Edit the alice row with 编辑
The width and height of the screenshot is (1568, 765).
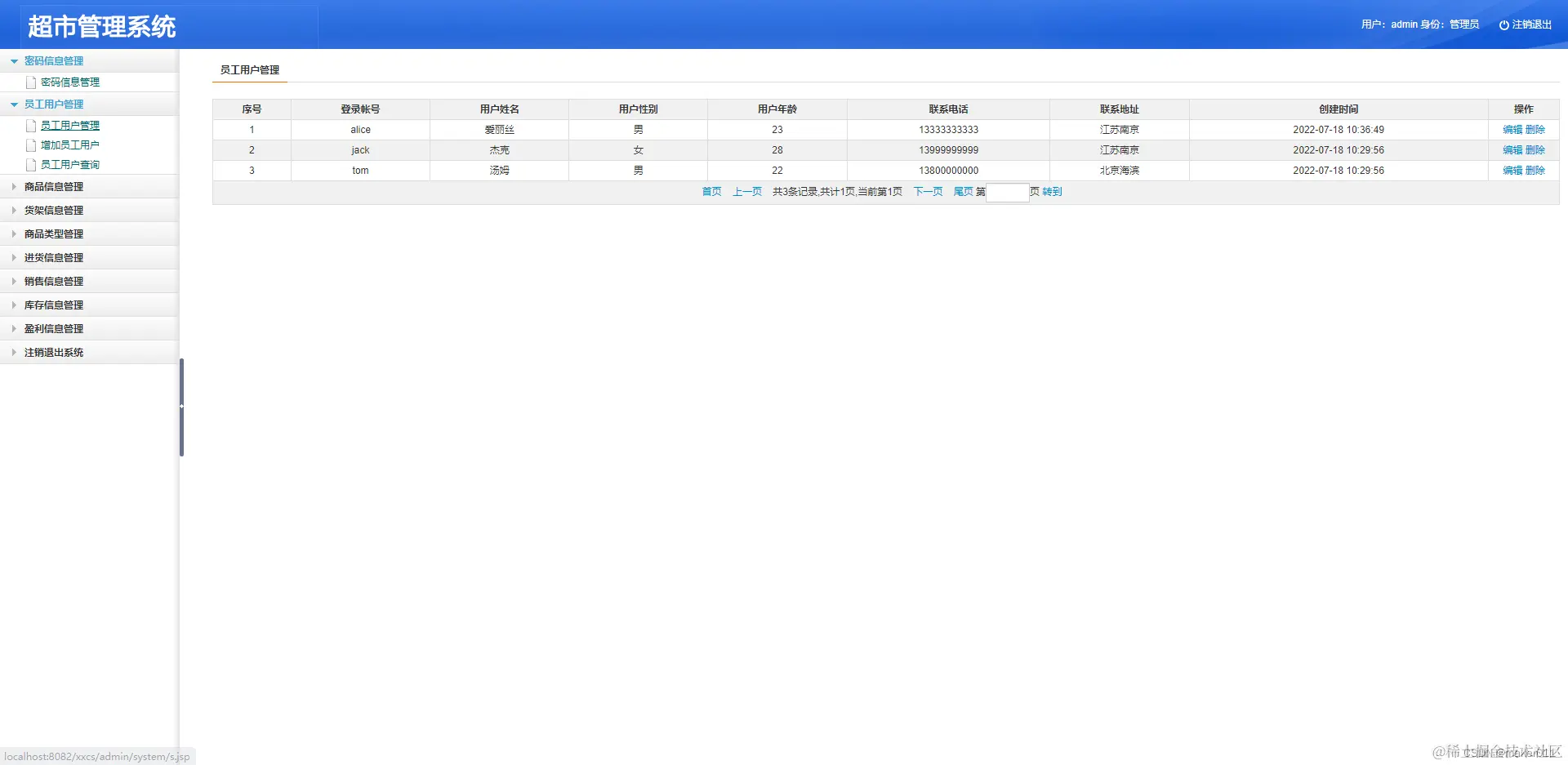coord(1512,130)
